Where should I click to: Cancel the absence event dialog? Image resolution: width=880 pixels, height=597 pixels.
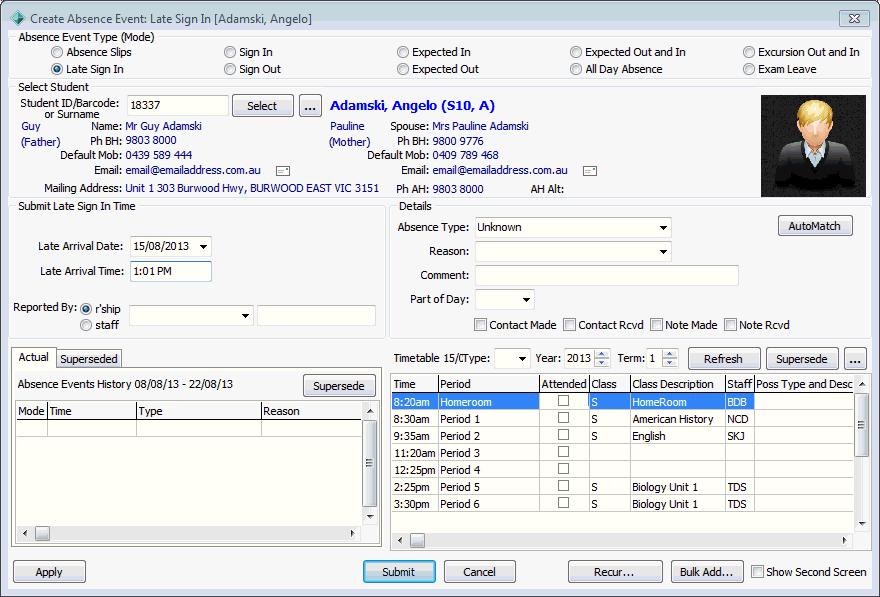pos(480,572)
